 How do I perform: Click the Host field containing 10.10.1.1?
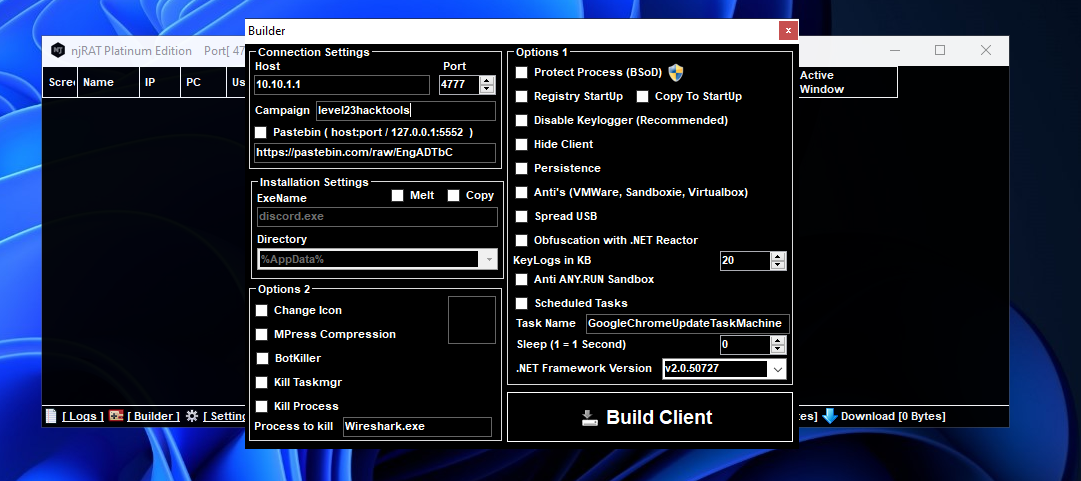pyautogui.click(x=342, y=85)
